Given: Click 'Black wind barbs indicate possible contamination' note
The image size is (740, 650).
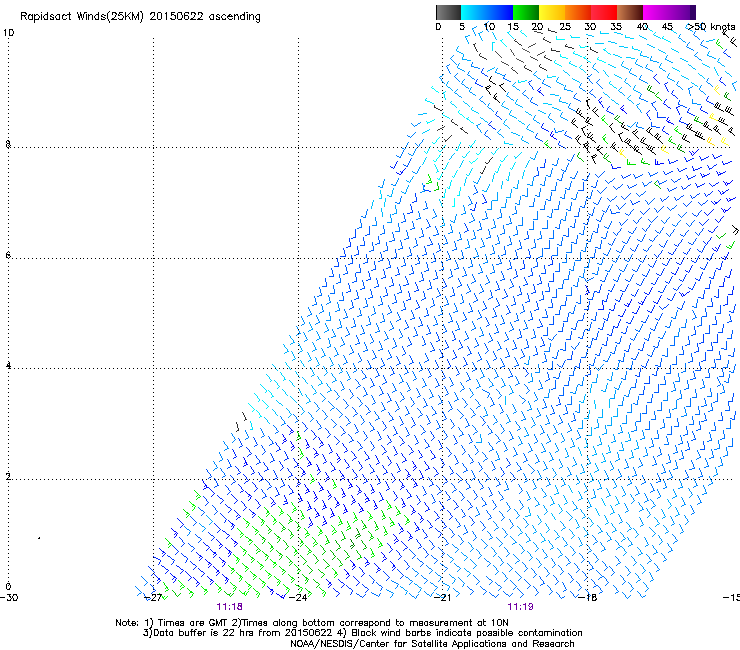Looking at the screenshot, I should coord(467,633).
